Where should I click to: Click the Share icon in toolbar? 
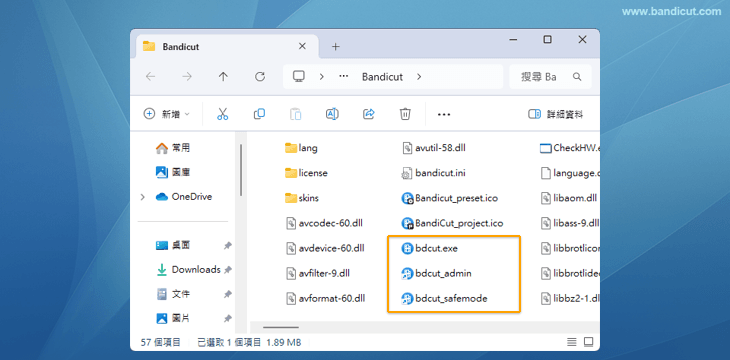pyautogui.click(x=369, y=114)
